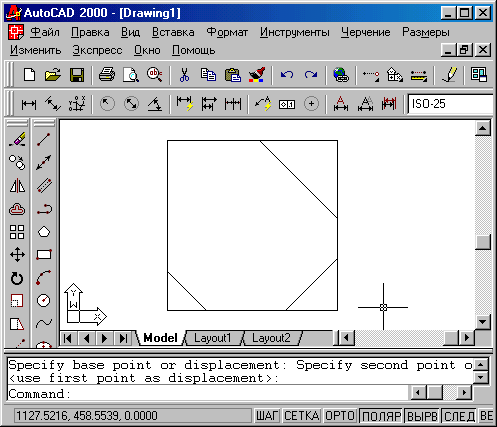Jump to last layout tab arrow
497x427 pixels.
123,338
